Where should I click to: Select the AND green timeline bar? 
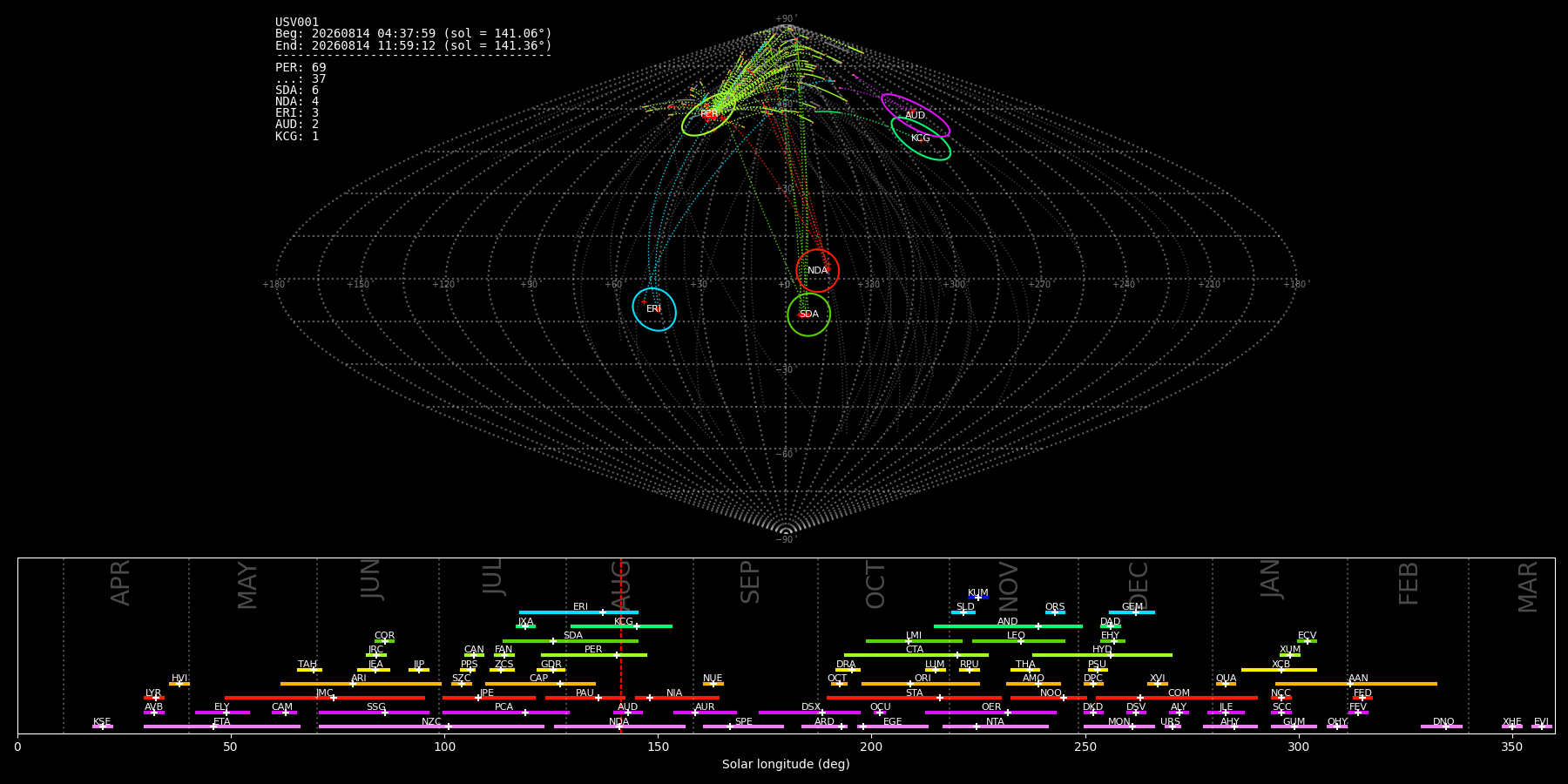pyautogui.click(x=1008, y=626)
